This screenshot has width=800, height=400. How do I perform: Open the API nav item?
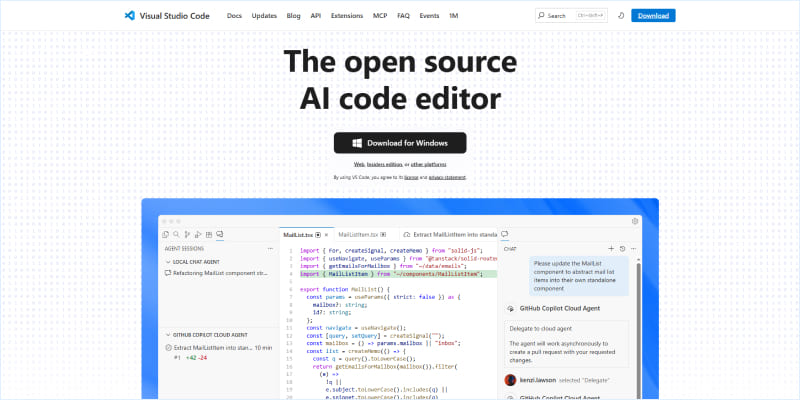point(316,16)
